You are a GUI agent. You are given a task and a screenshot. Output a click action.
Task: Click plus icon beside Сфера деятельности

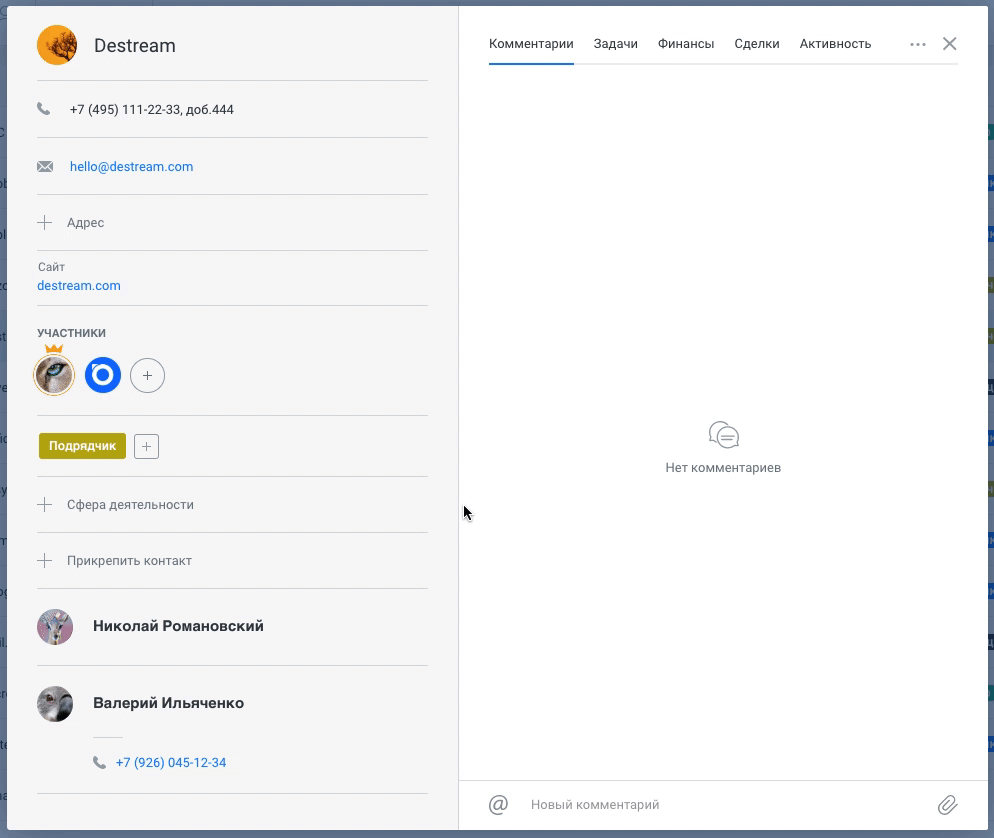pos(44,505)
